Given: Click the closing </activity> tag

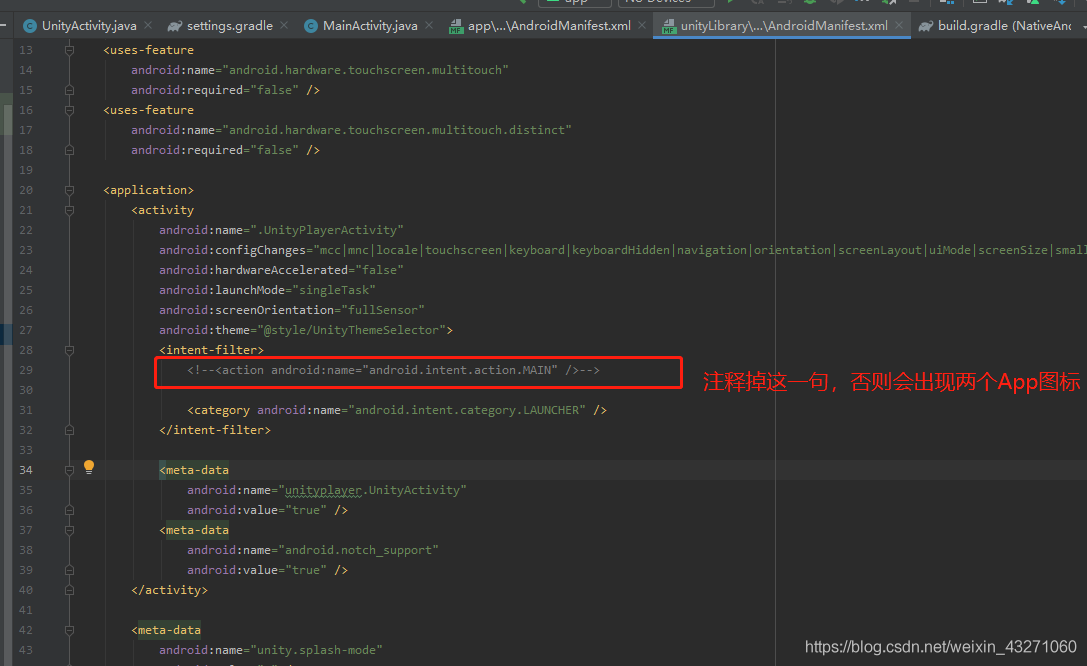Looking at the screenshot, I should tap(169, 590).
